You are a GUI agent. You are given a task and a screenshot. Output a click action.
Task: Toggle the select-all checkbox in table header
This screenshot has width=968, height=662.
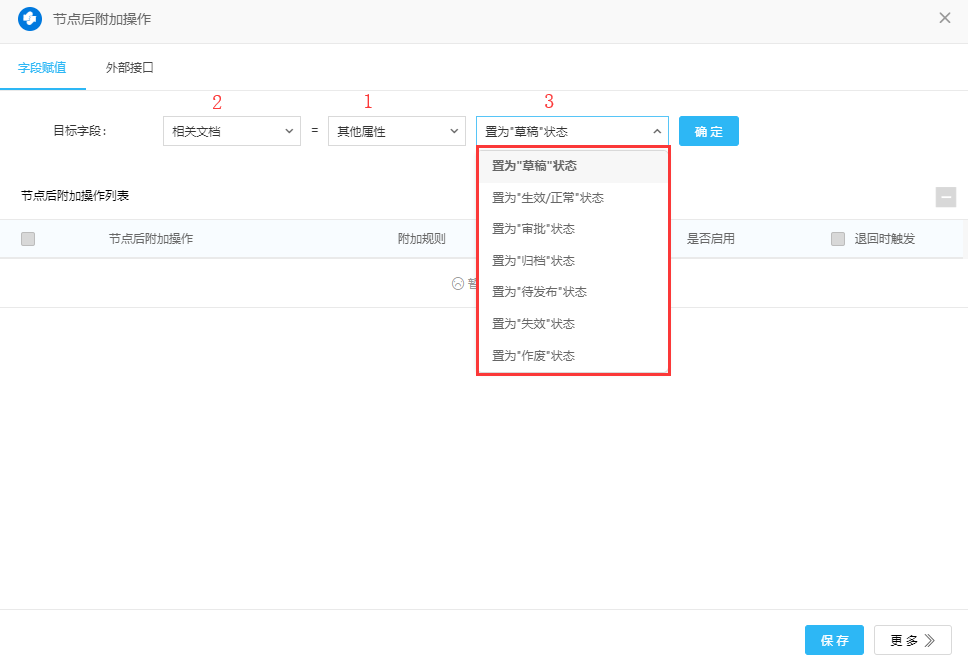(x=28, y=239)
